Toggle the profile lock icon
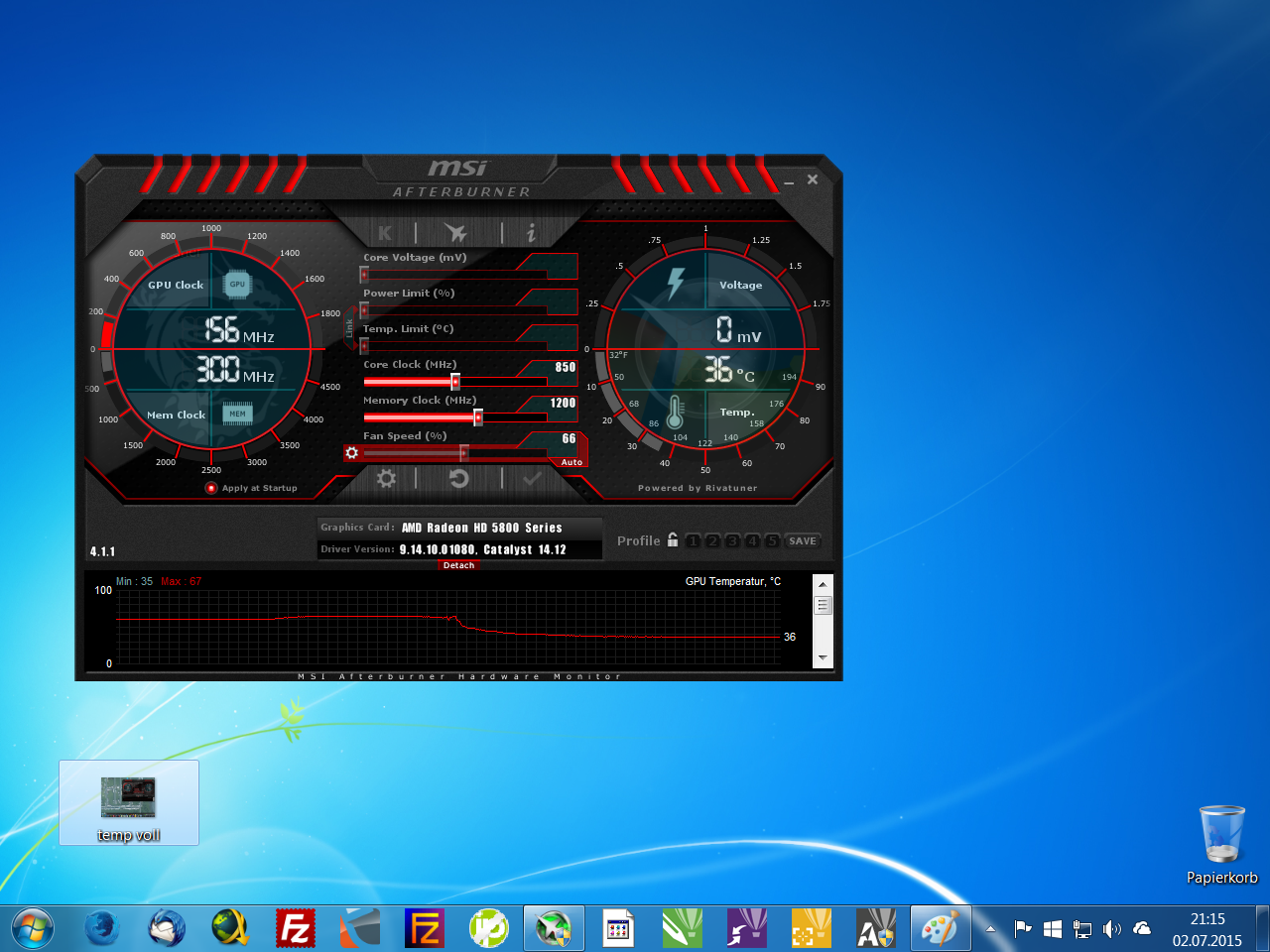The width and height of the screenshot is (1270, 952). 673,539
